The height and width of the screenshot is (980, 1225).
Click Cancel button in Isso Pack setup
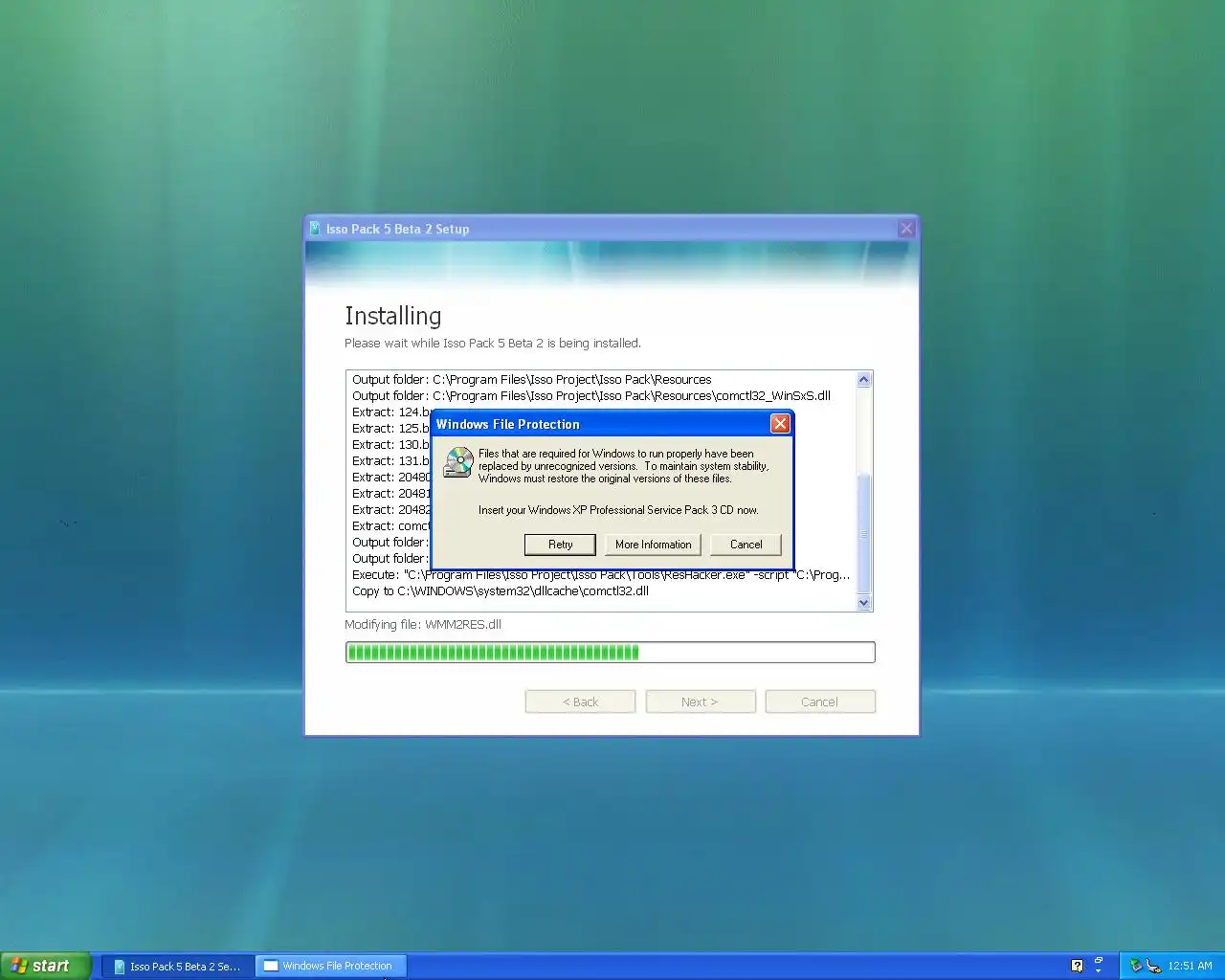coord(820,702)
